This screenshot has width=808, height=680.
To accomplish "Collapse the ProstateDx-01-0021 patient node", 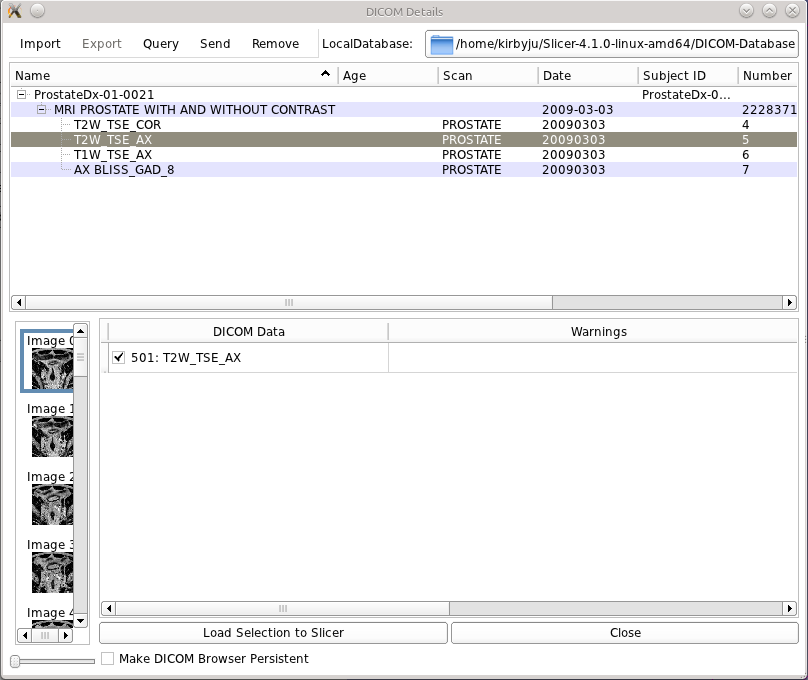I will click(x=22, y=94).
